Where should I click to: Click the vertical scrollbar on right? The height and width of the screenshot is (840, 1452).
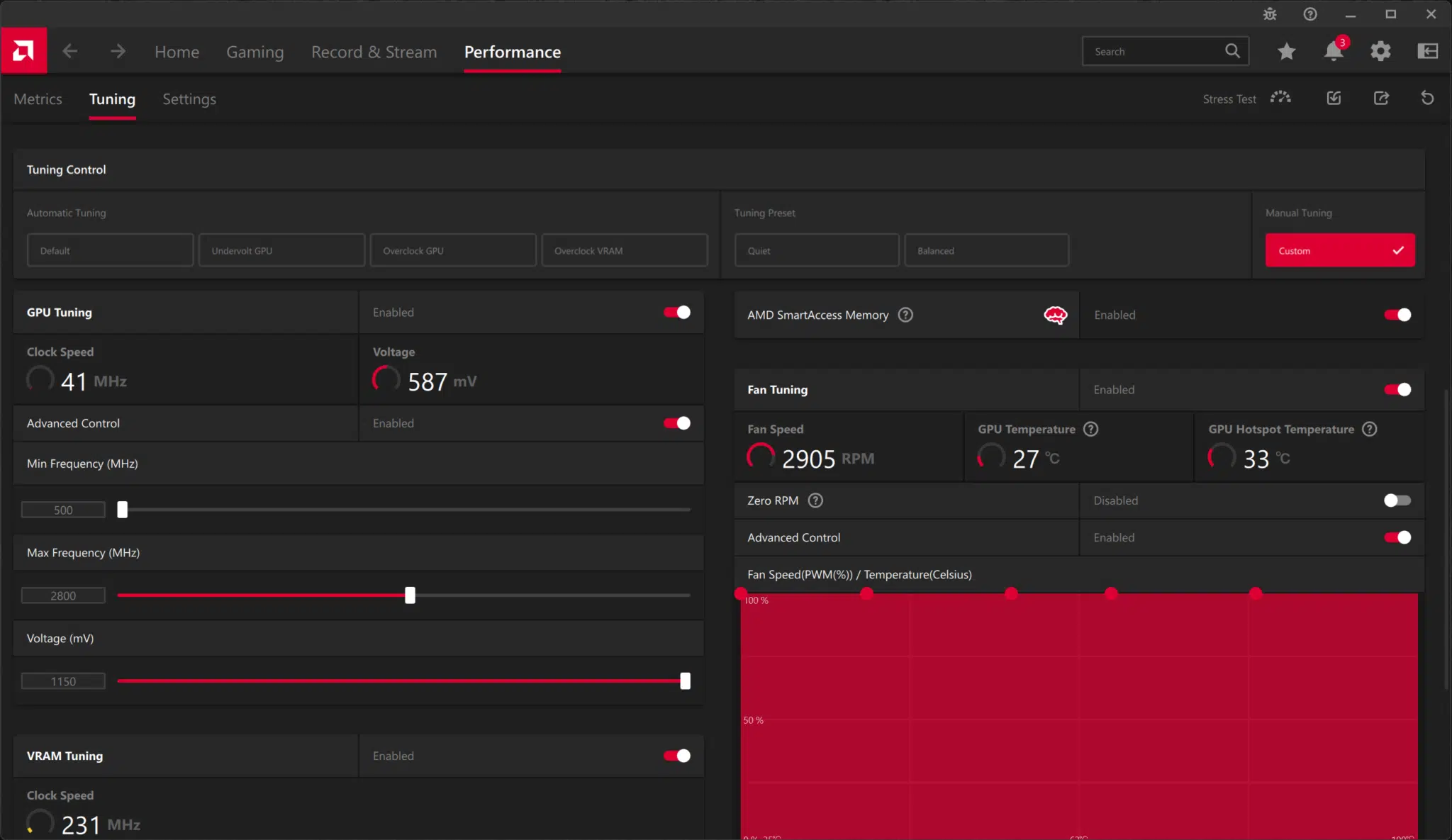coord(1446,539)
